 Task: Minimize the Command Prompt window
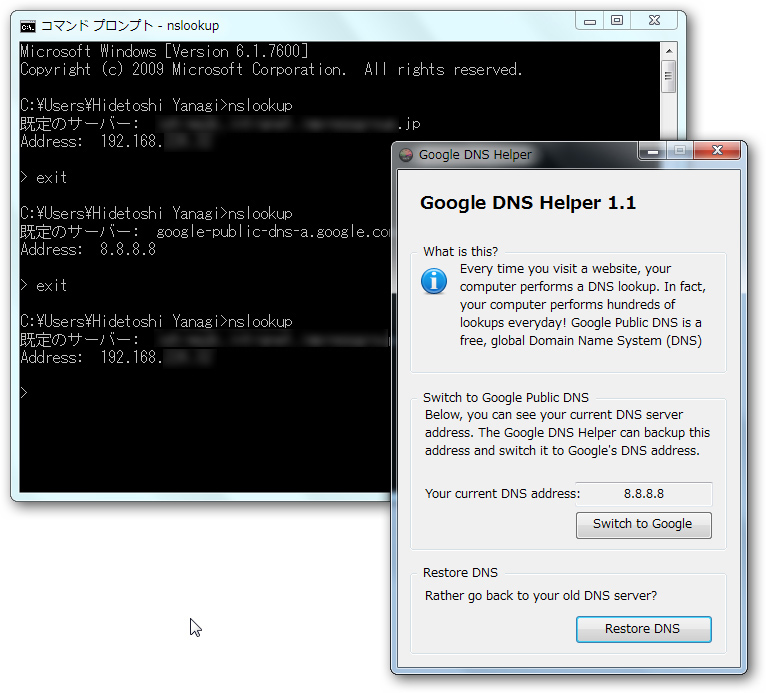pyautogui.click(x=590, y=21)
